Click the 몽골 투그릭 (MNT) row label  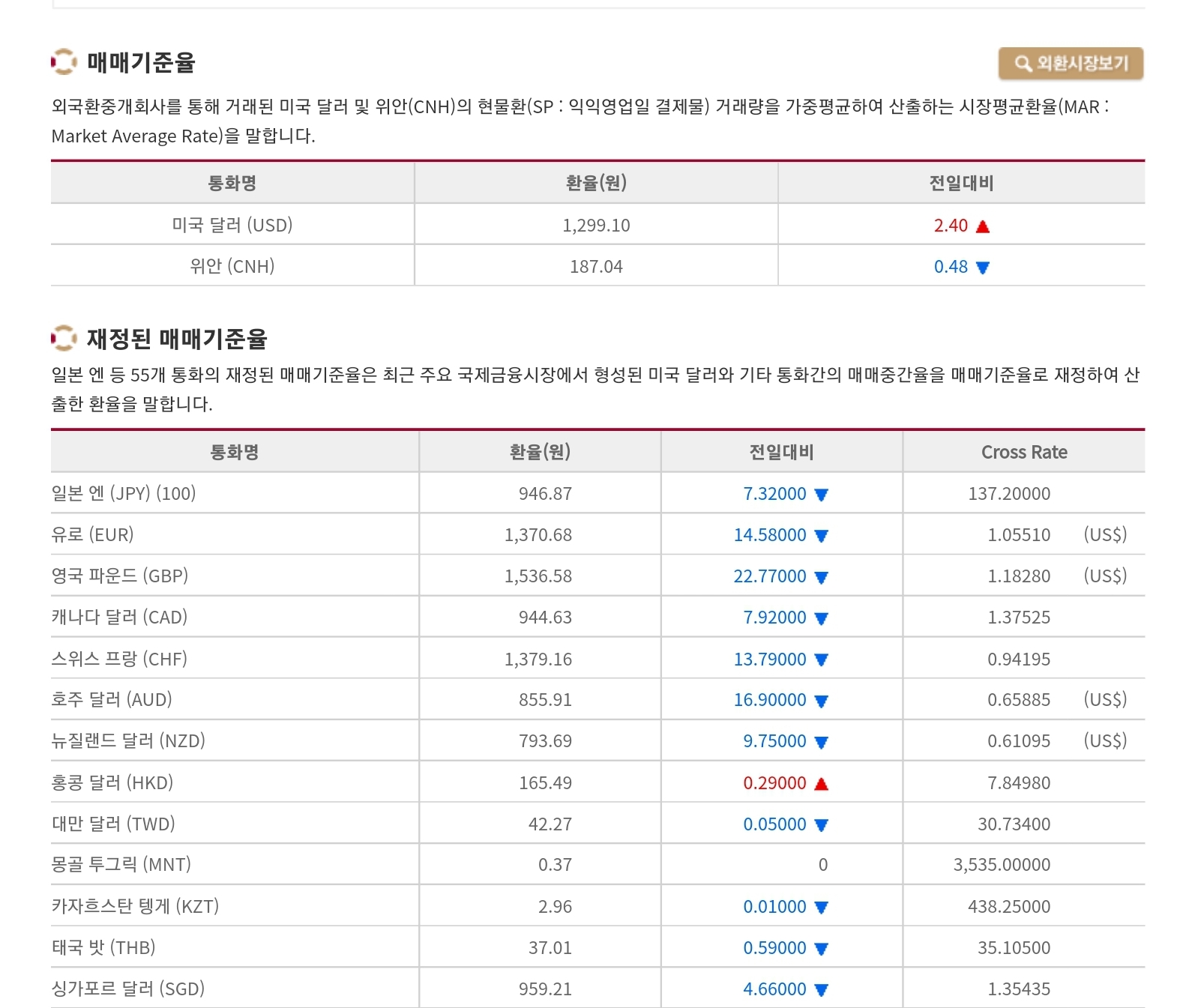point(121,864)
